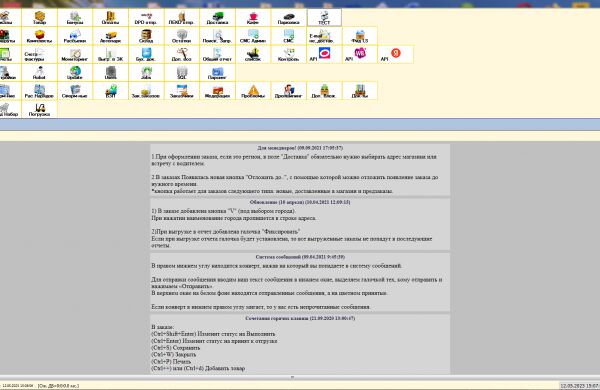Click the date and time in status bar right corner
600x390 pixels.
point(580,386)
